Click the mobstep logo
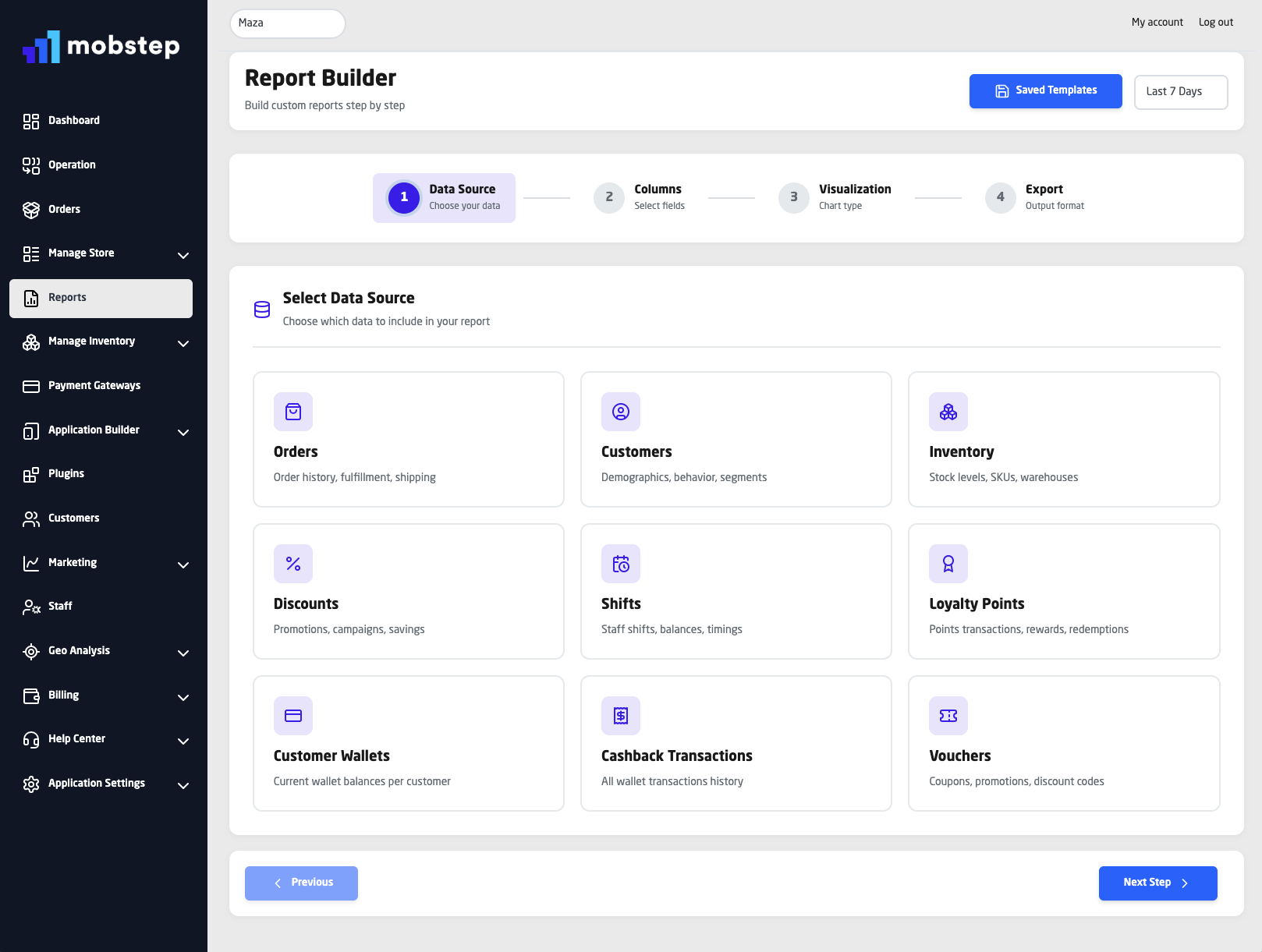This screenshot has width=1262, height=952. pos(101,47)
